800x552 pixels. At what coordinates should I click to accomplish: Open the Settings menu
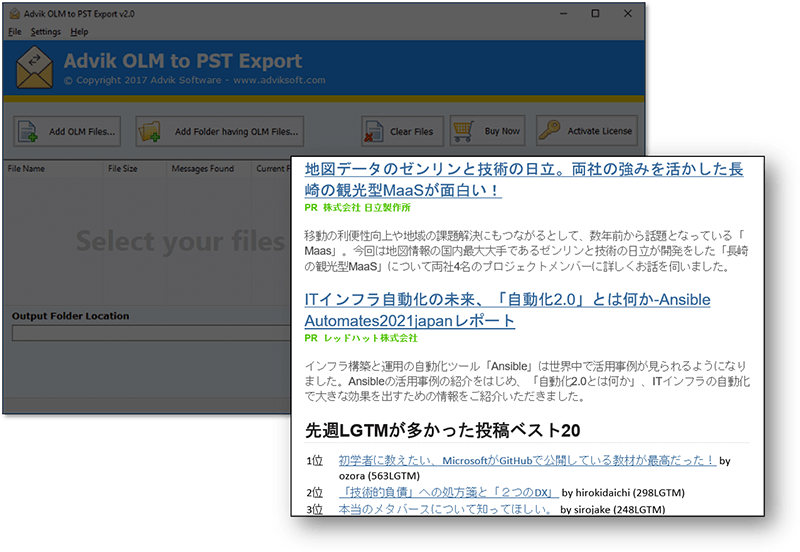45,32
